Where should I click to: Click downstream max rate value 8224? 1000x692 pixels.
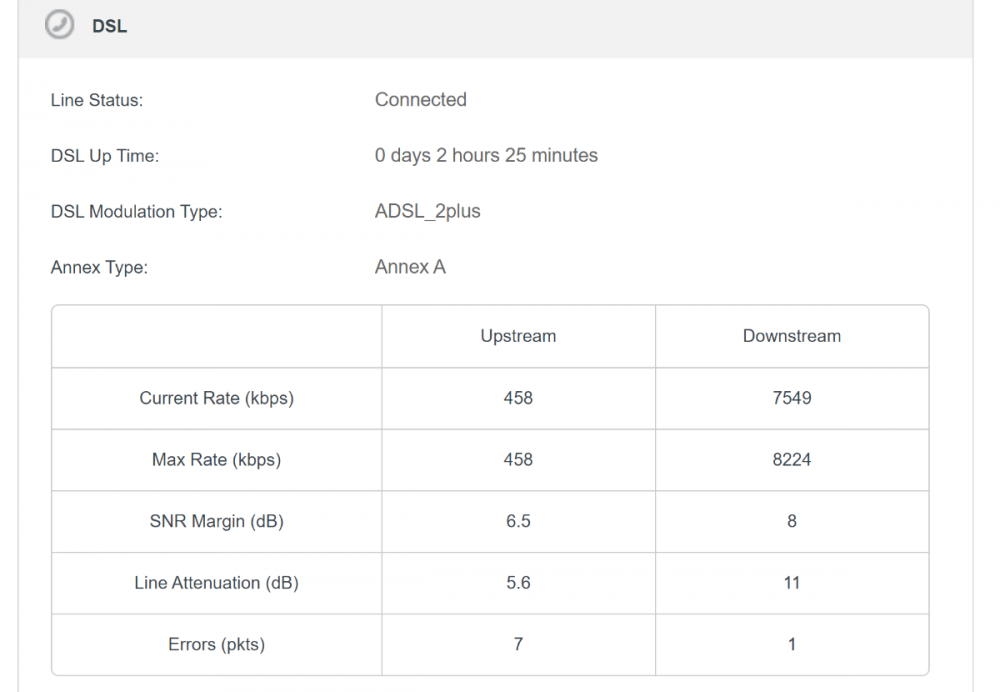click(x=791, y=460)
